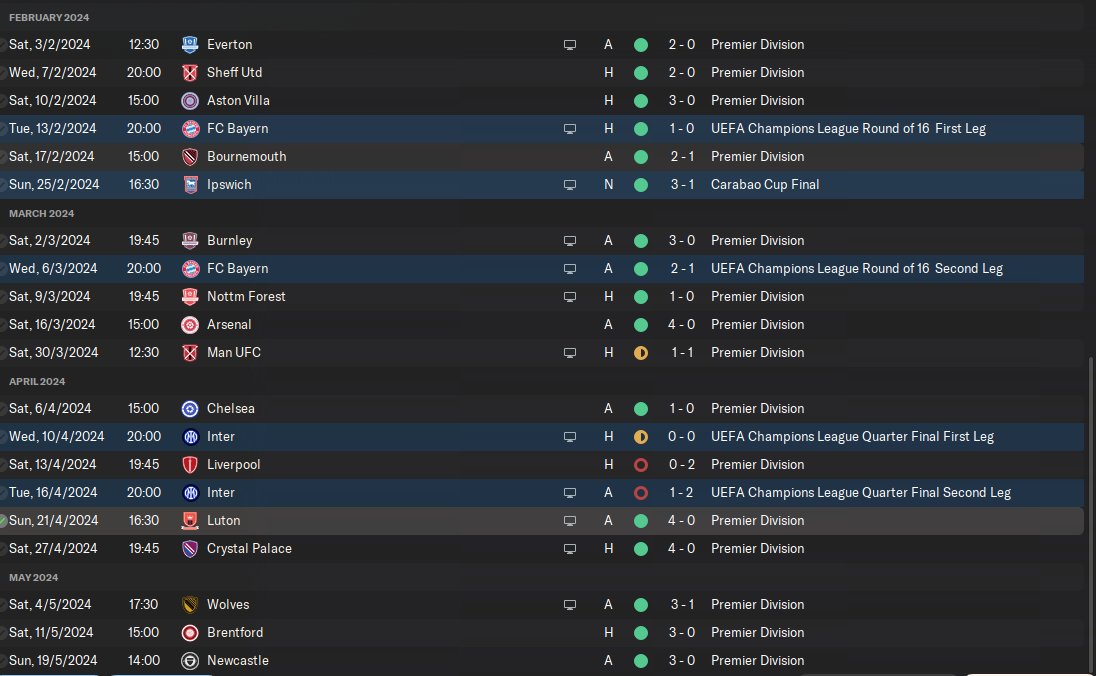Click the Ipswich club badge icon
The image size is (1096, 676).
coord(190,185)
